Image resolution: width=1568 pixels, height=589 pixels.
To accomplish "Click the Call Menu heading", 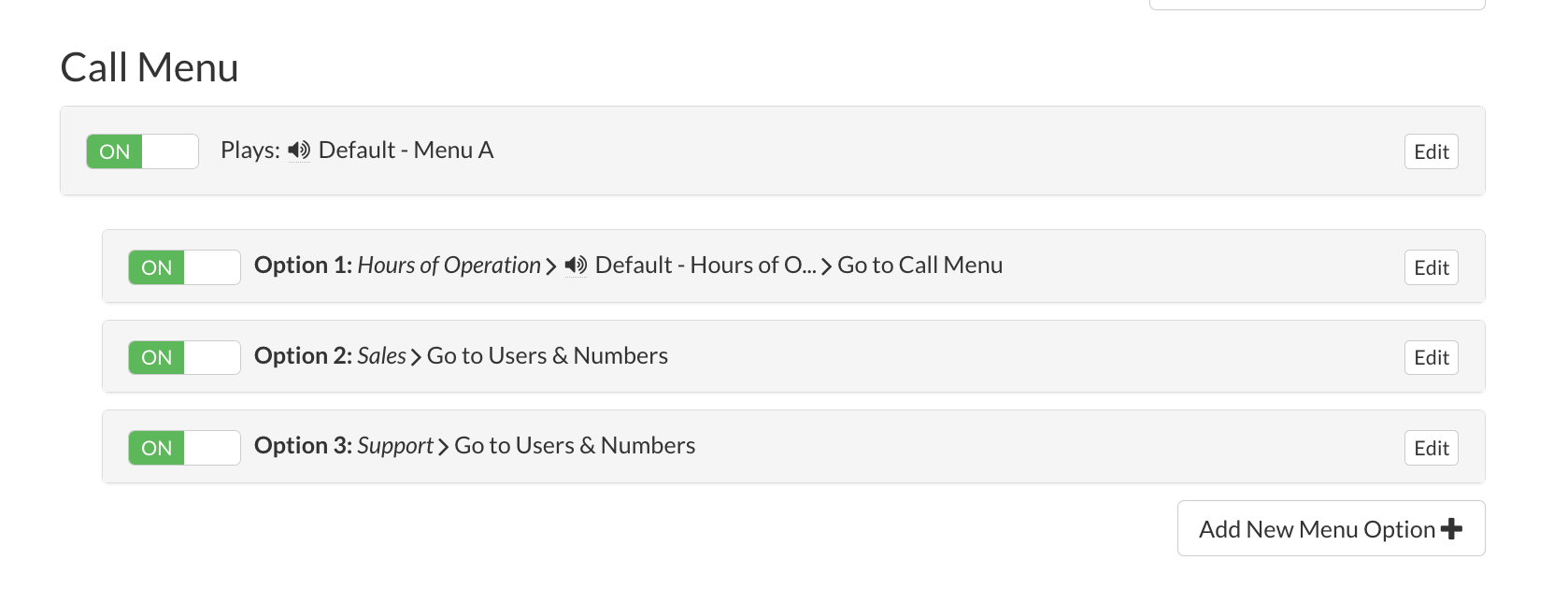I will click(150, 67).
